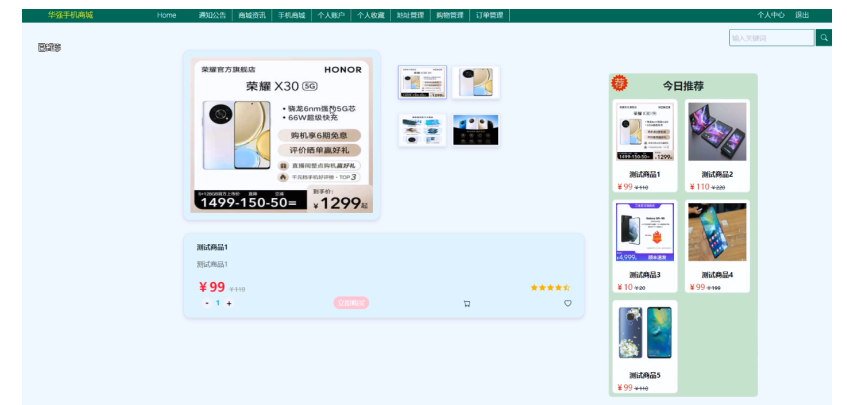This screenshot has width=847, height=405.
Task: Select 个人账户 in the top menu
Action: point(331,15)
